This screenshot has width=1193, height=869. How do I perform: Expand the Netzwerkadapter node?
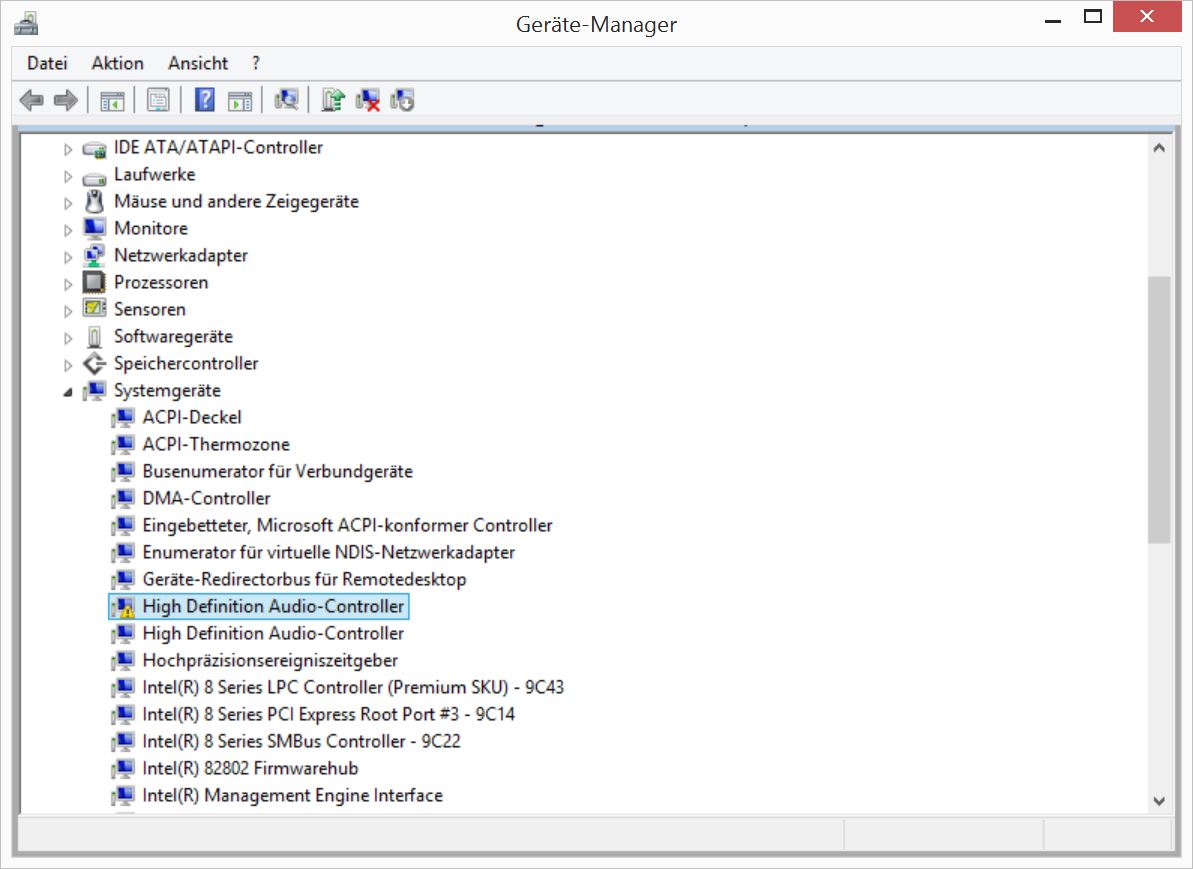pyautogui.click(x=68, y=257)
